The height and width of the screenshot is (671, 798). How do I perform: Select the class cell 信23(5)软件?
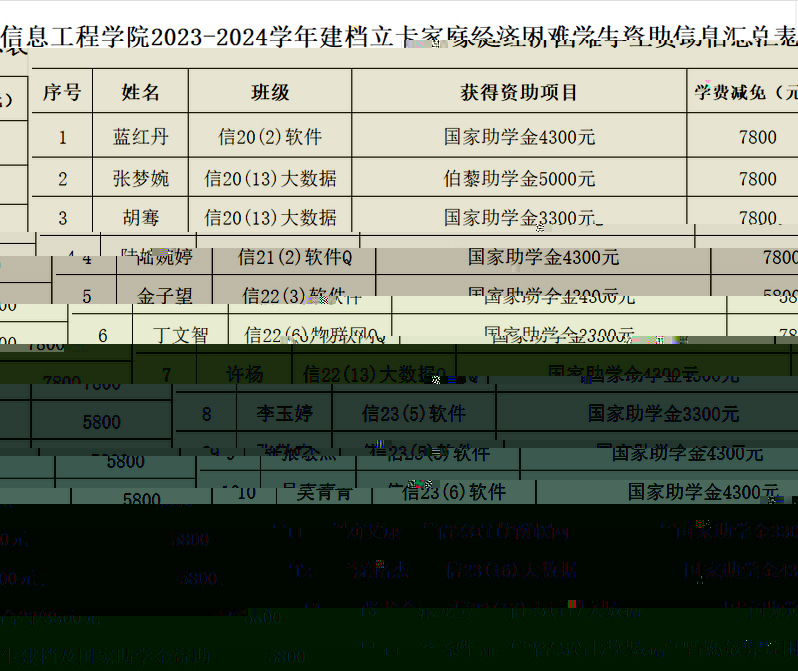pyautogui.click(x=414, y=413)
